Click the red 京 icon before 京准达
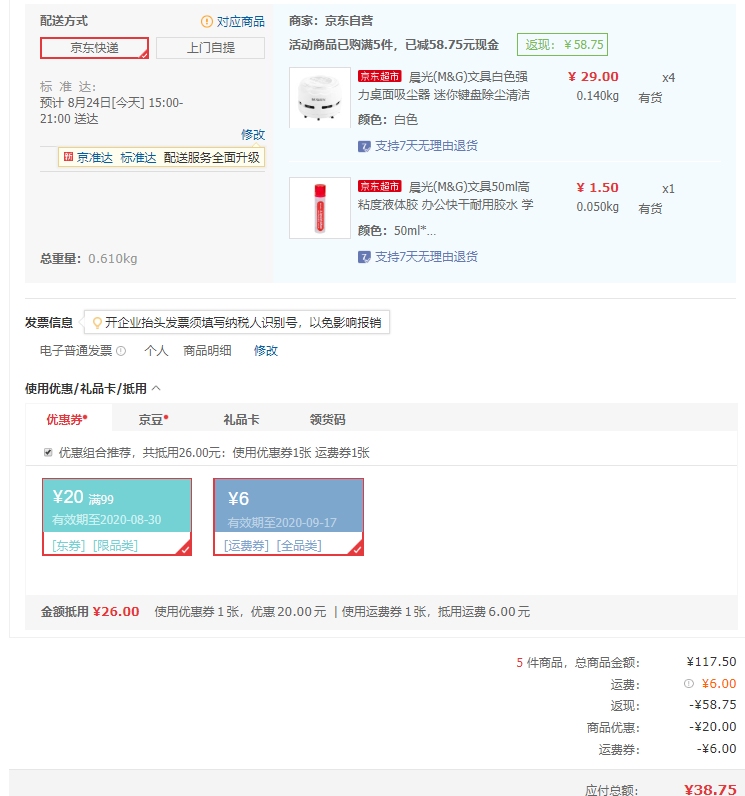Image resolution: width=745 pixels, height=796 pixels. coord(69,157)
